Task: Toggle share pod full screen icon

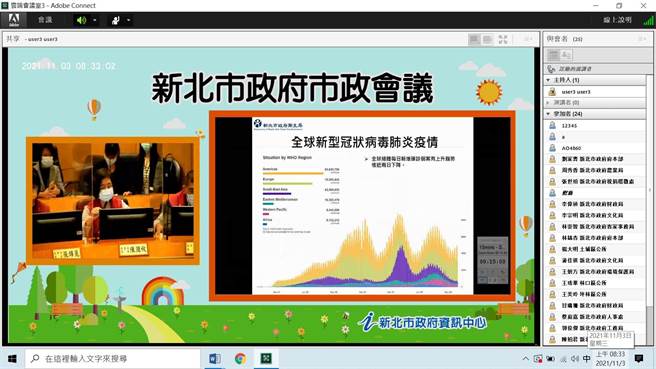Action: click(x=503, y=39)
